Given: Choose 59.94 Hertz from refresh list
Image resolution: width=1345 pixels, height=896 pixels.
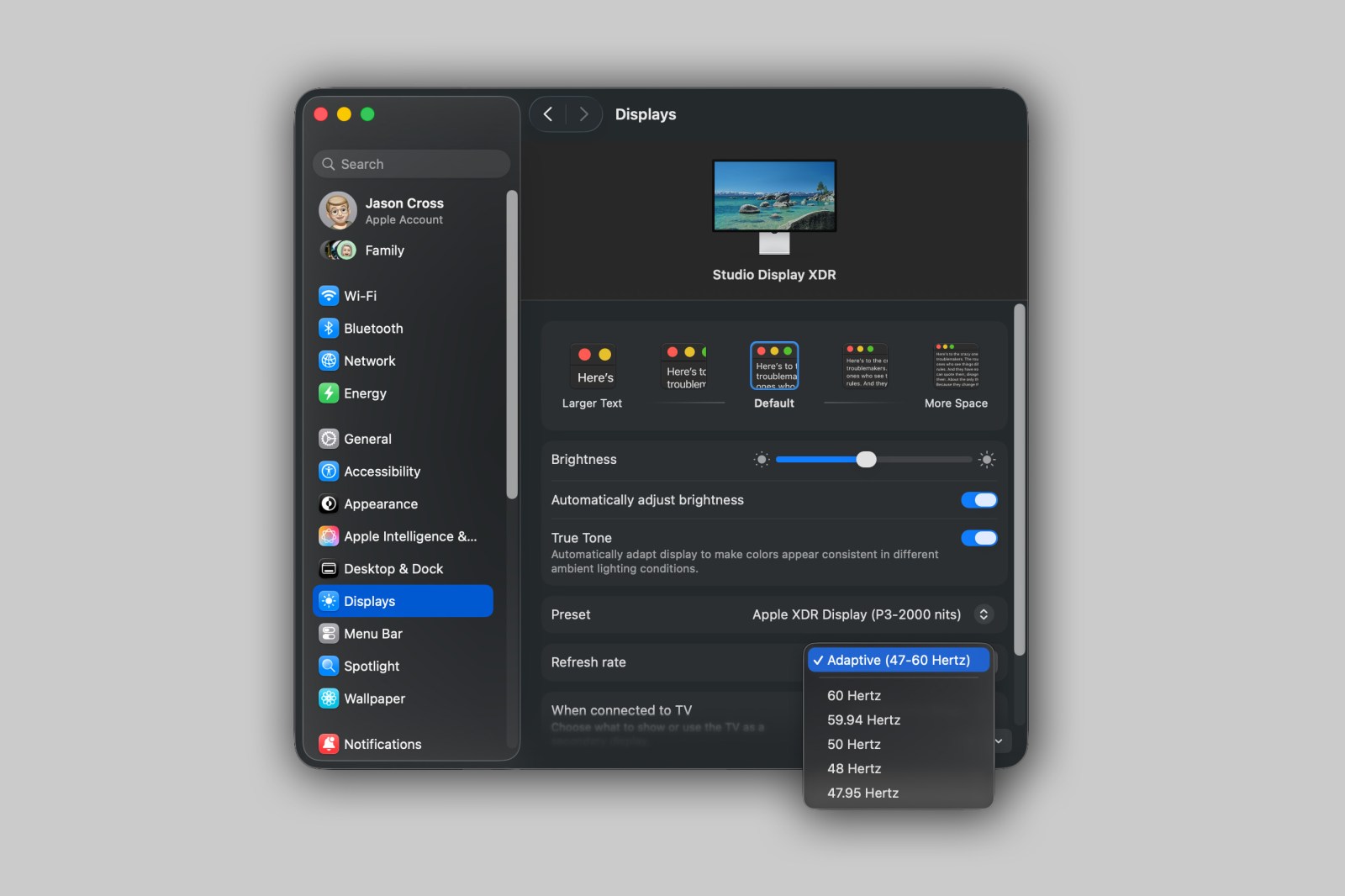Looking at the screenshot, I should pos(863,720).
